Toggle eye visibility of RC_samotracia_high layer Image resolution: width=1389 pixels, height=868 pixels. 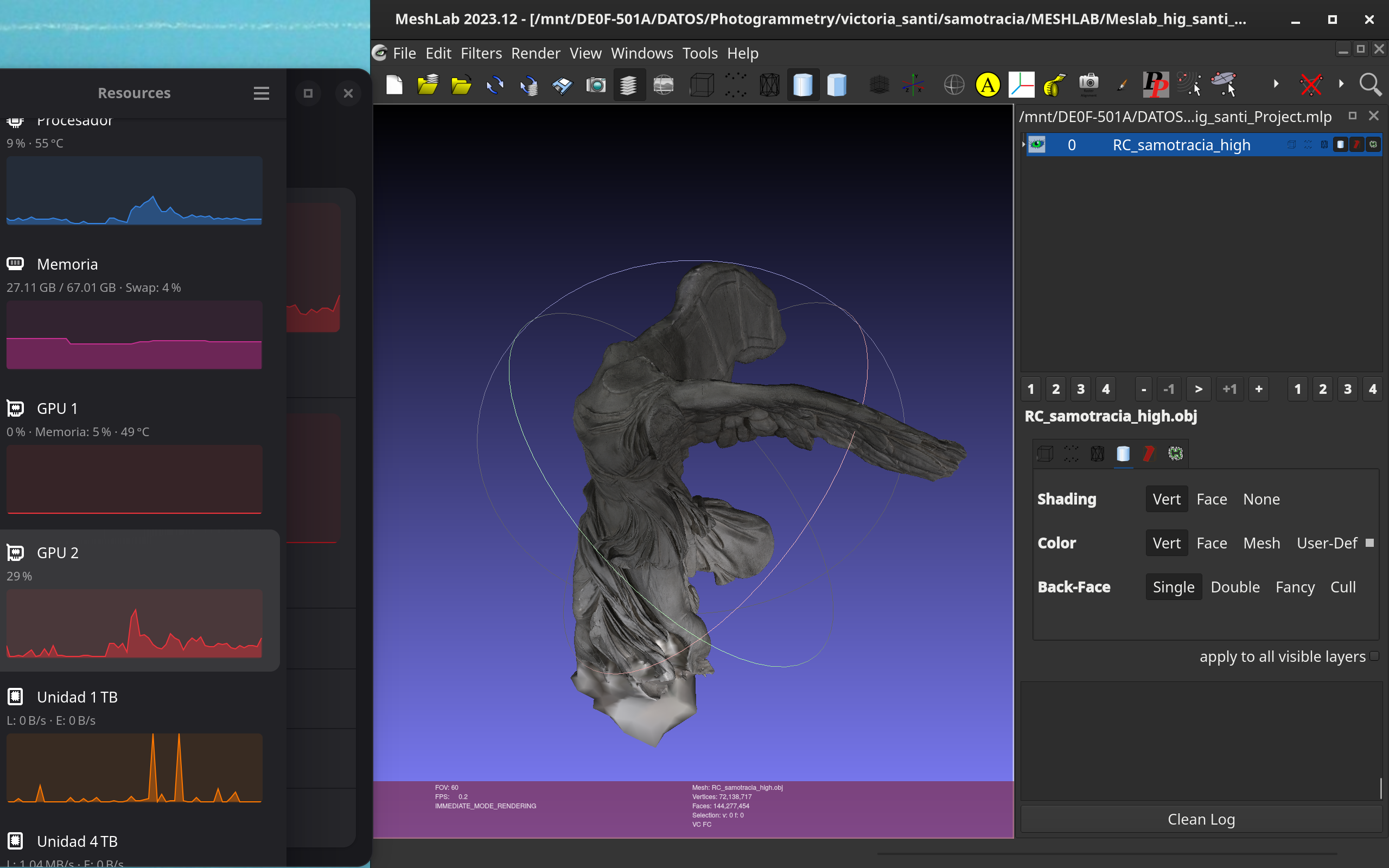pos(1036,144)
